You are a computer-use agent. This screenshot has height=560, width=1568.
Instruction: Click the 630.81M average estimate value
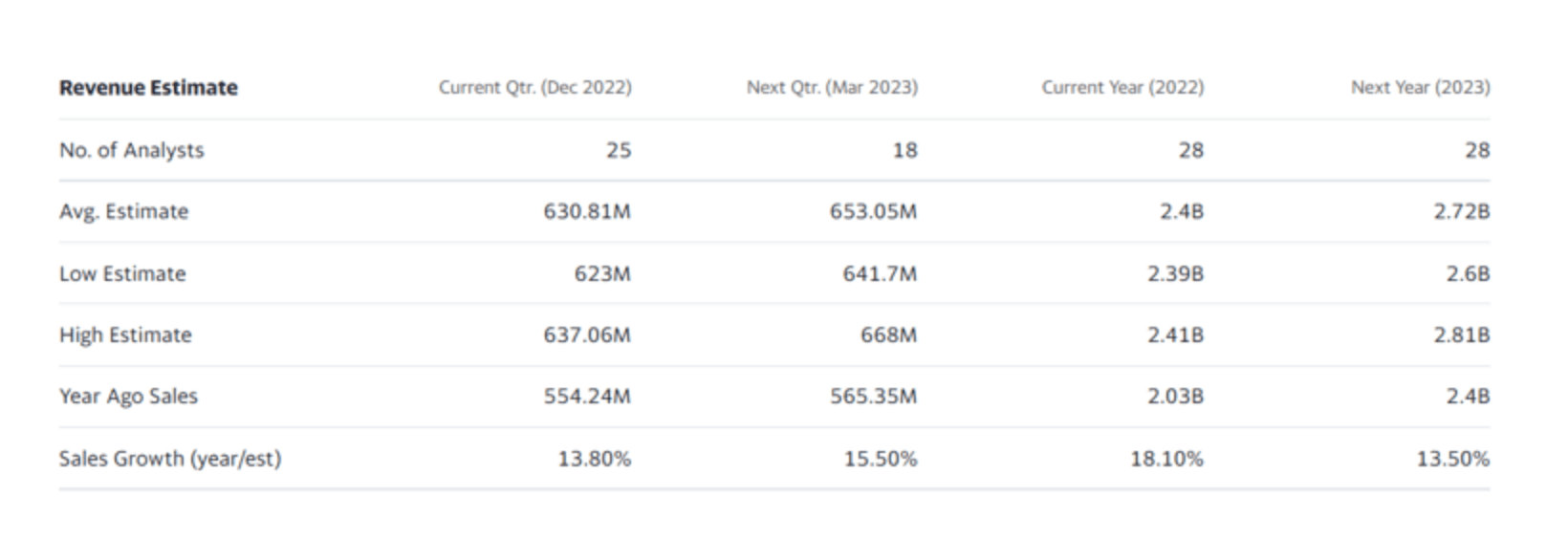coord(587,211)
